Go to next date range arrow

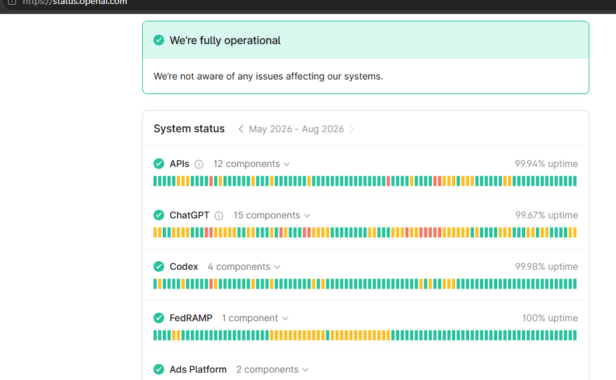click(x=352, y=129)
